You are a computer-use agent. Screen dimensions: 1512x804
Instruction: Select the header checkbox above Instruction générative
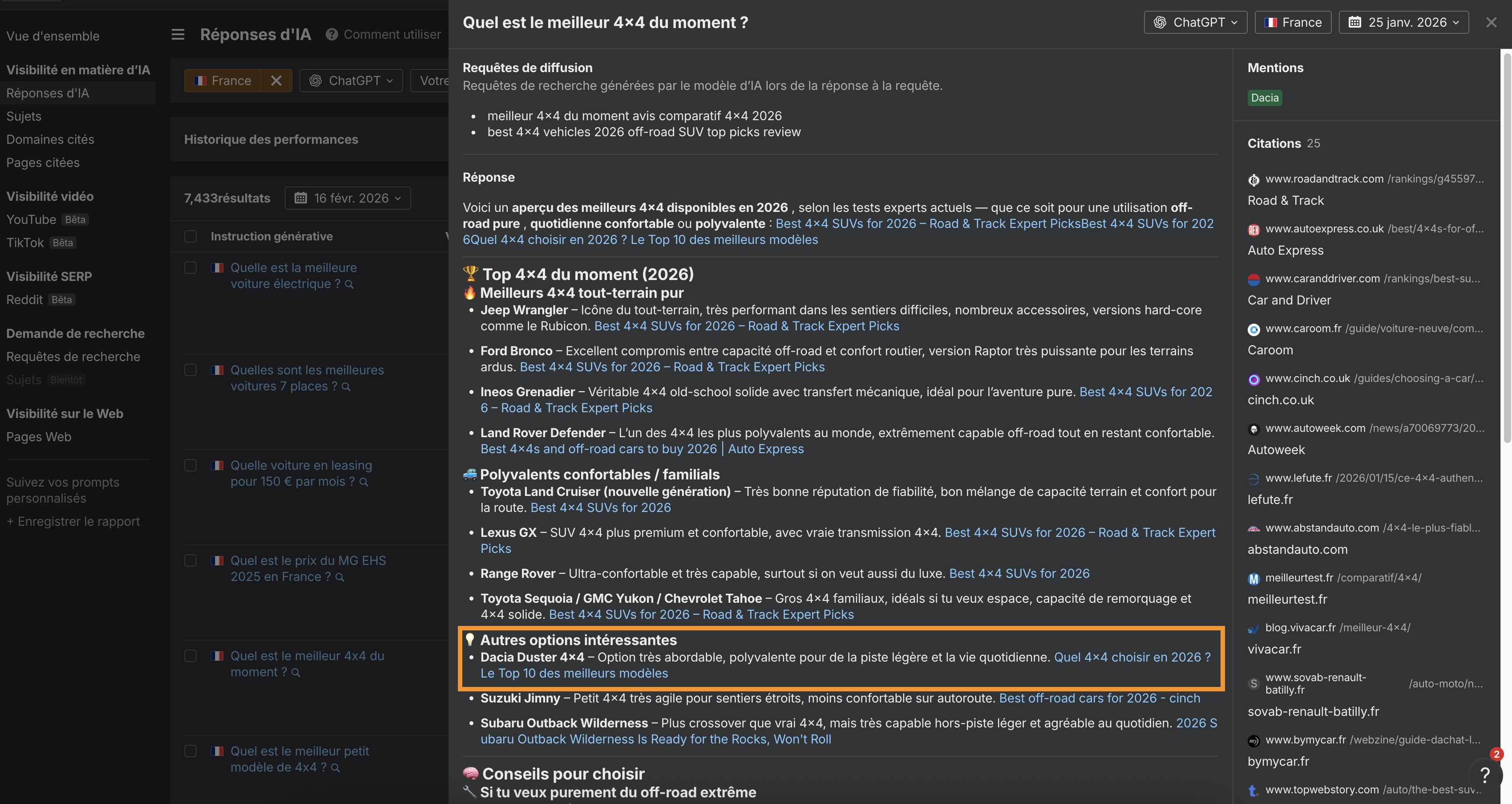click(190, 236)
